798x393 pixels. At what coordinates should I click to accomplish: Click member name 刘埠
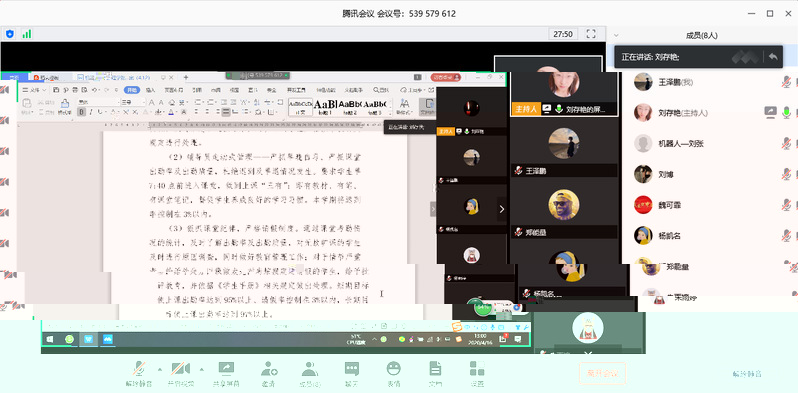pyautogui.click(x=666, y=175)
